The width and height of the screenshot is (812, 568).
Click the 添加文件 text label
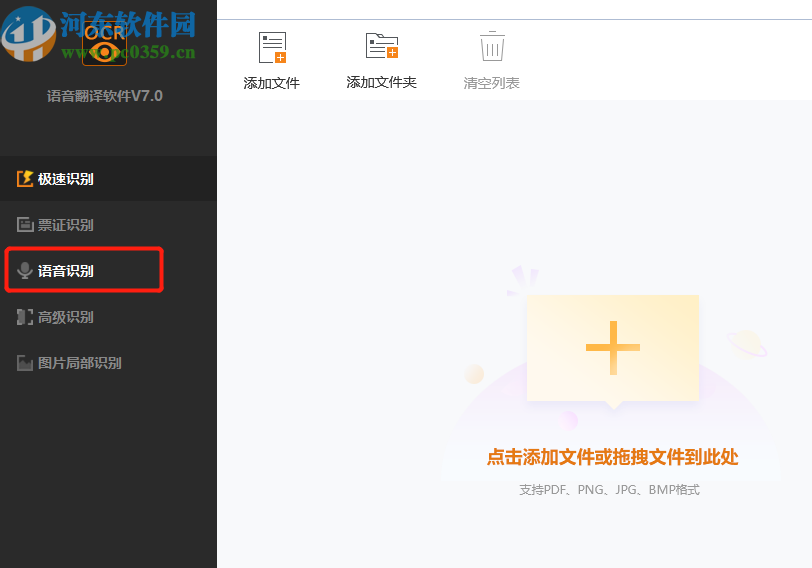point(272,83)
